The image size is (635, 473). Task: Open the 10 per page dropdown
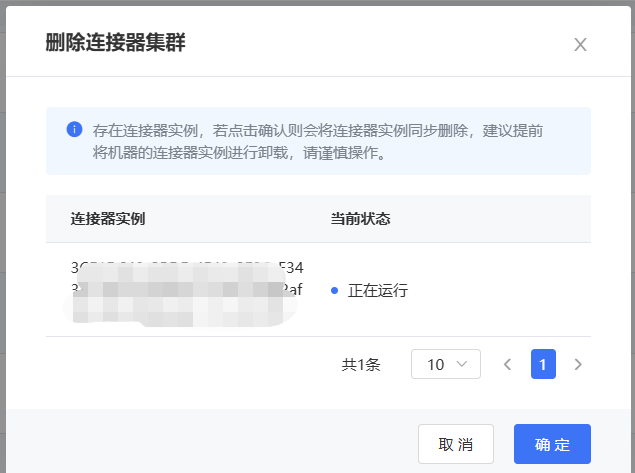tap(445, 365)
